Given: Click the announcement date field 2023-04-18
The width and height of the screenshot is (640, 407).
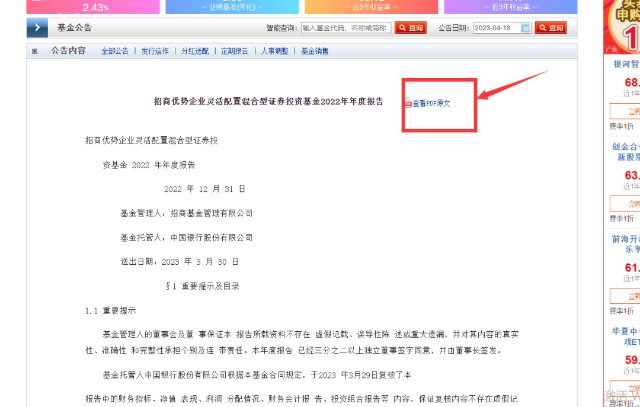Looking at the screenshot, I should click(488, 28).
